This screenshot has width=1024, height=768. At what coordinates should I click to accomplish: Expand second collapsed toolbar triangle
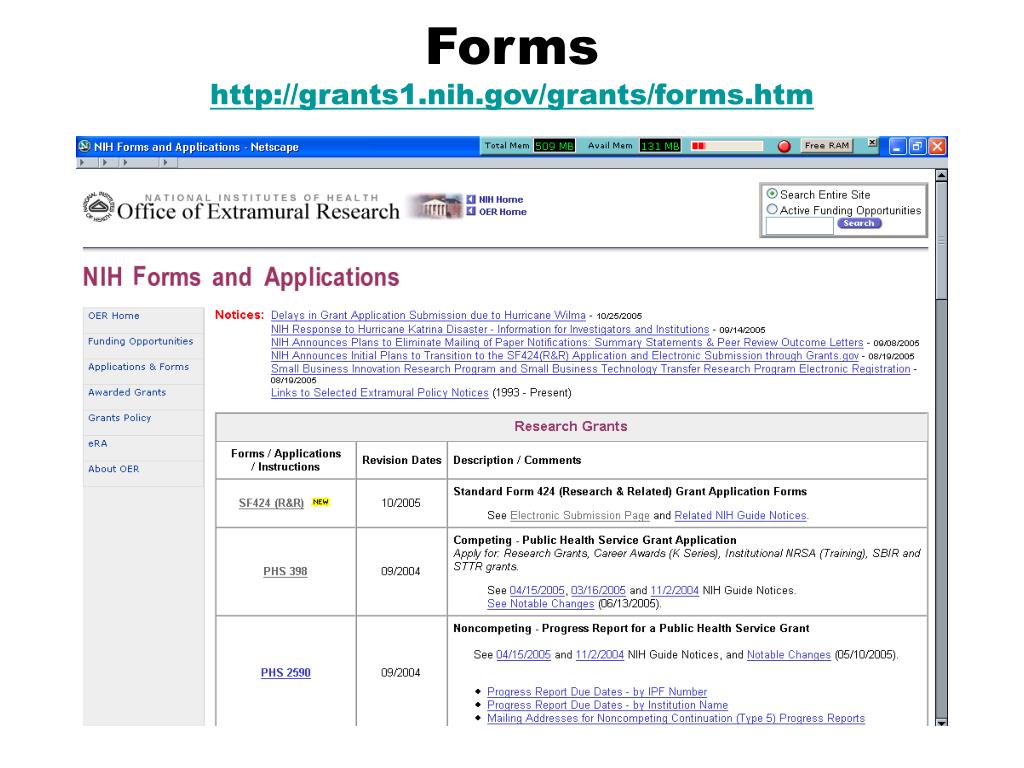point(104,163)
